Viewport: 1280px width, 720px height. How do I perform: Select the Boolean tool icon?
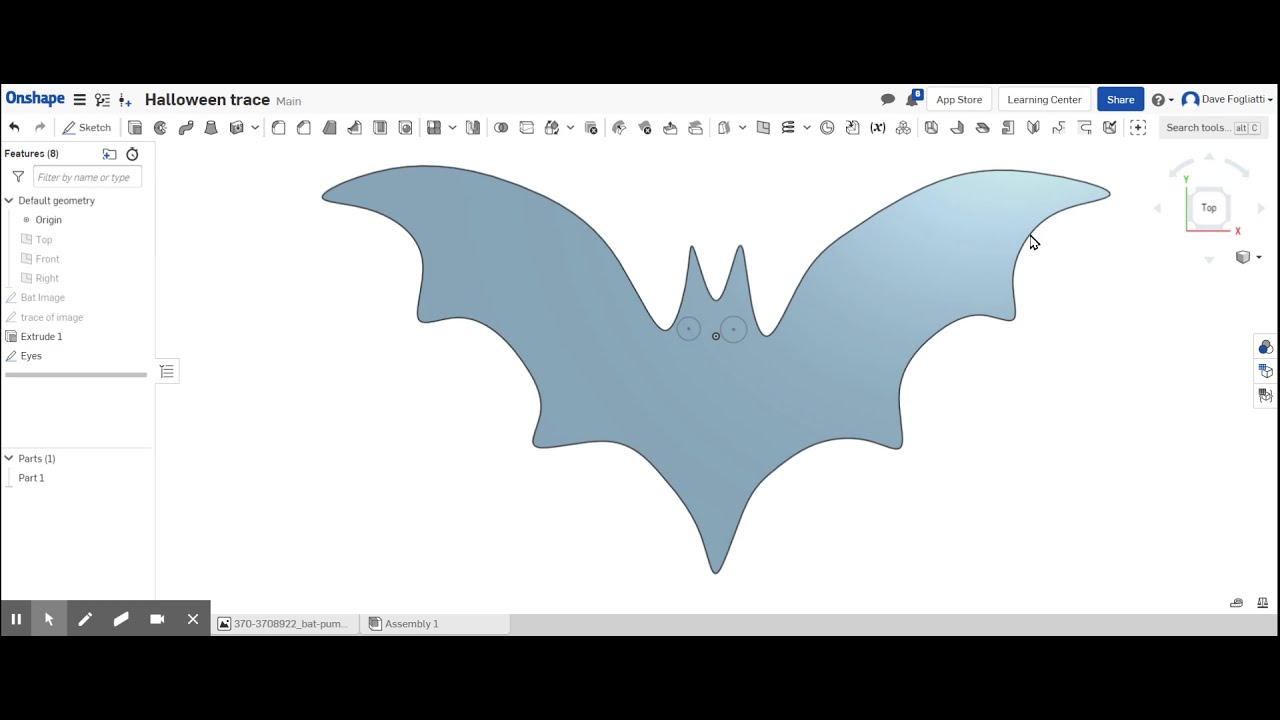coord(501,128)
